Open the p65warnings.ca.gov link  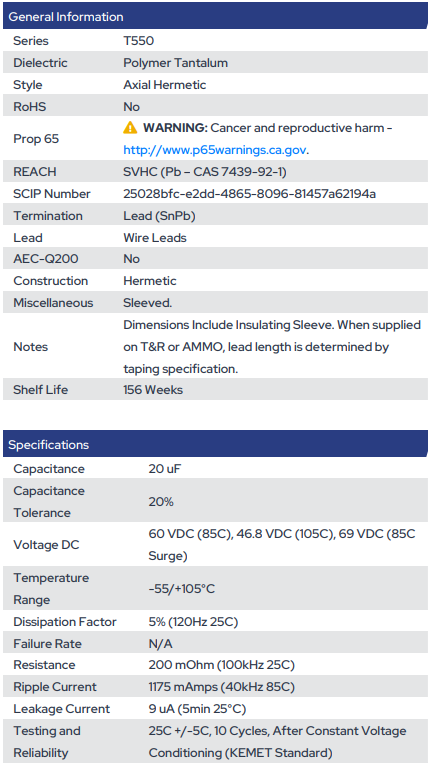215,150
